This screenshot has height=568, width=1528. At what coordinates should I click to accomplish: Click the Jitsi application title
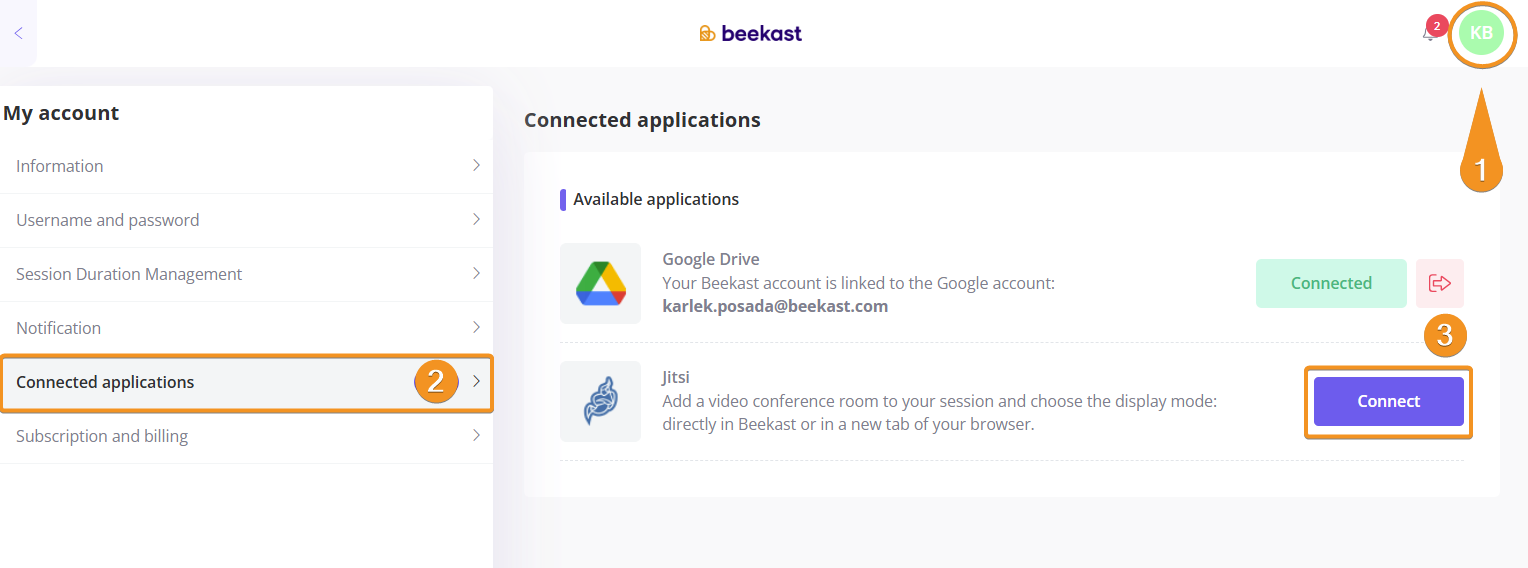pyautogui.click(x=676, y=377)
